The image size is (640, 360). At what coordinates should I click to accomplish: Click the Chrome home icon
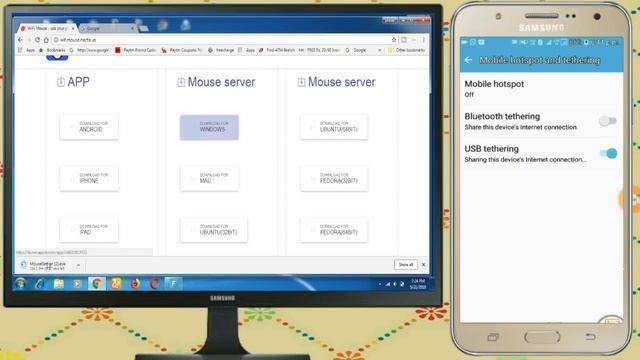coord(46,40)
